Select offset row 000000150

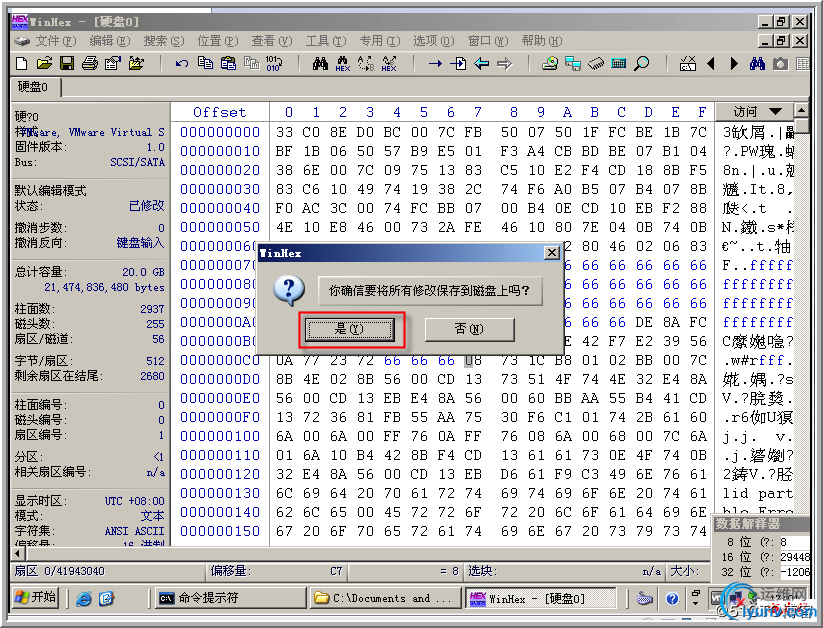tap(220, 531)
